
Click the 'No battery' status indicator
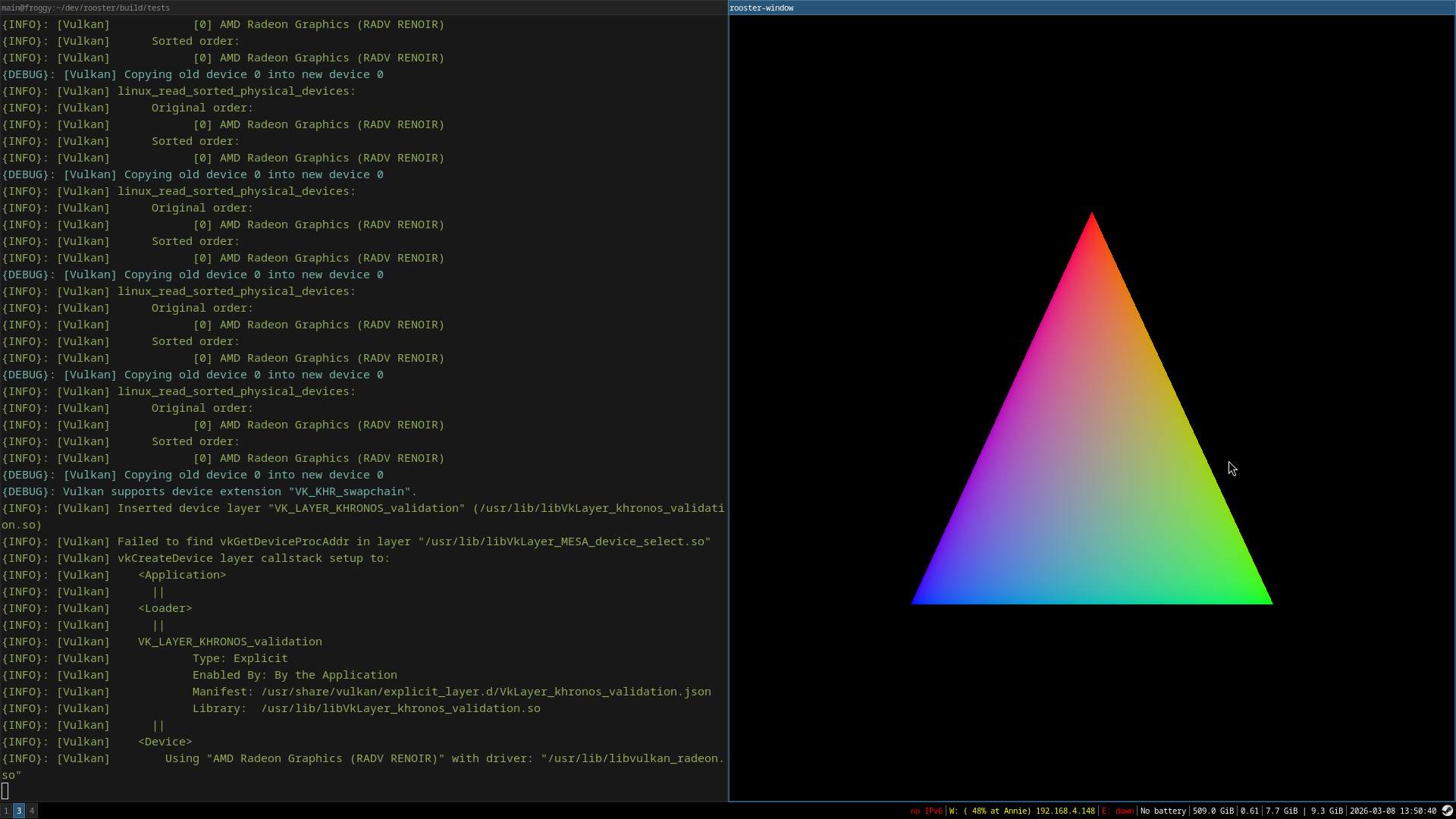click(1163, 811)
